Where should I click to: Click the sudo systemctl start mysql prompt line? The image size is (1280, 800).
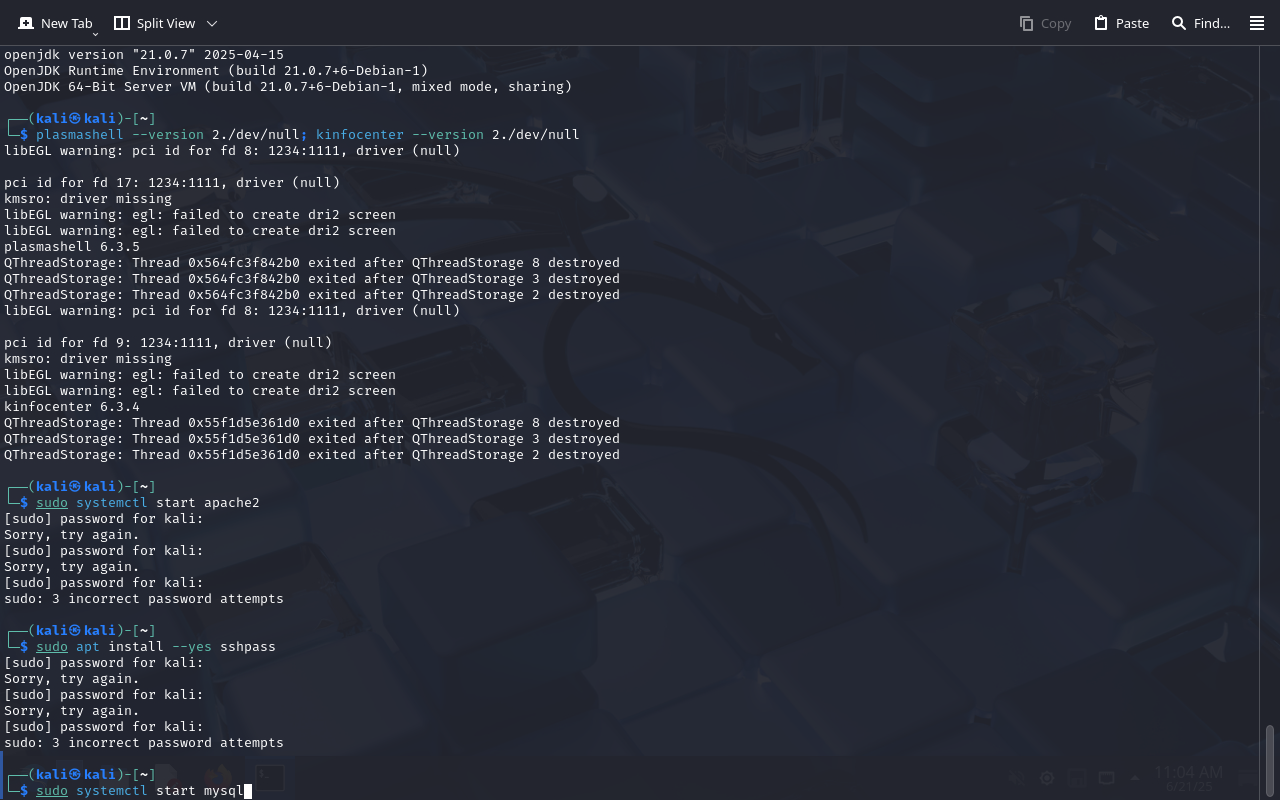coord(140,791)
